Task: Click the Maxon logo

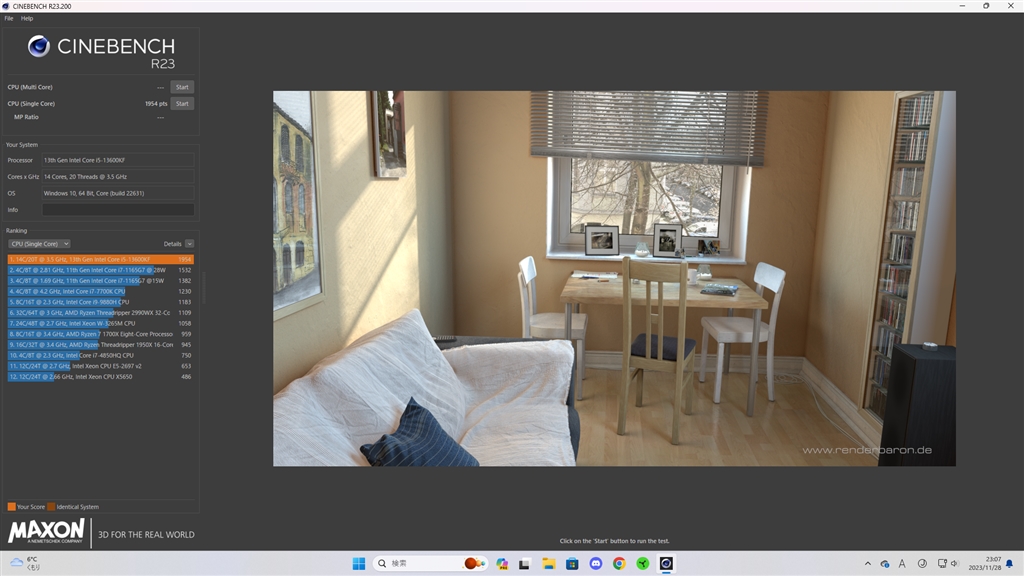Action: point(46,532)
